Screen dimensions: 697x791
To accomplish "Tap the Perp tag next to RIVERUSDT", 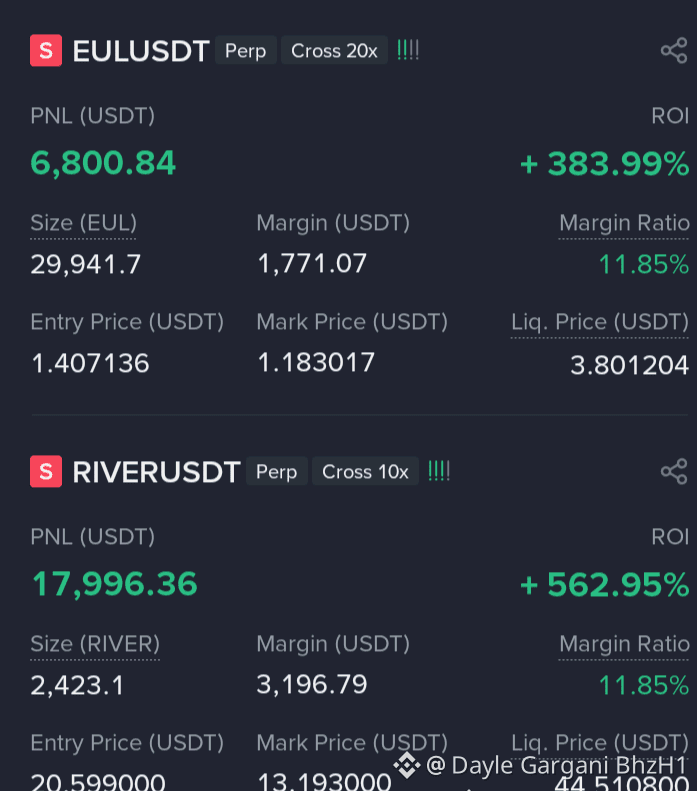I will click(x=276, y=472).
